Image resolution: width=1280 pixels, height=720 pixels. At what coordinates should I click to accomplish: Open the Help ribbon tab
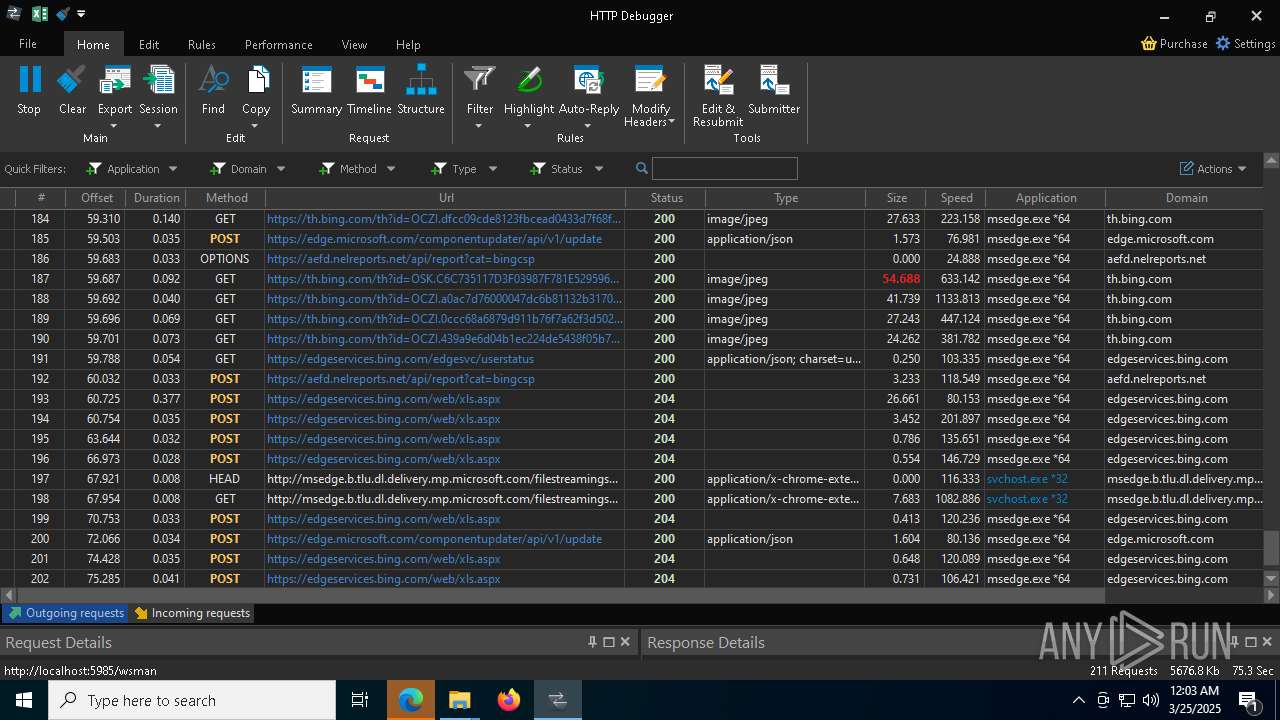(408, 44)
